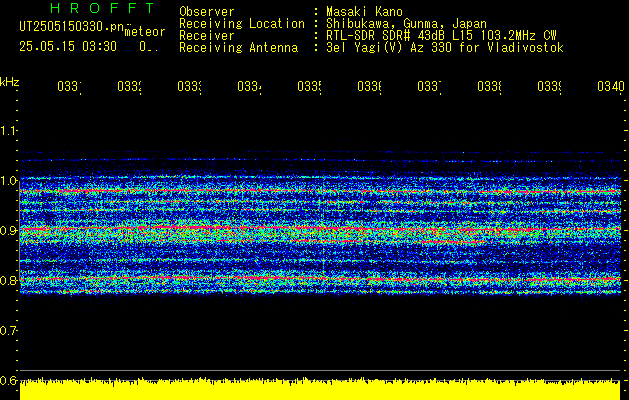This screenshot has width=629, height=400.
Task: Click the green HROFFT title text
Action: [102, 8]
